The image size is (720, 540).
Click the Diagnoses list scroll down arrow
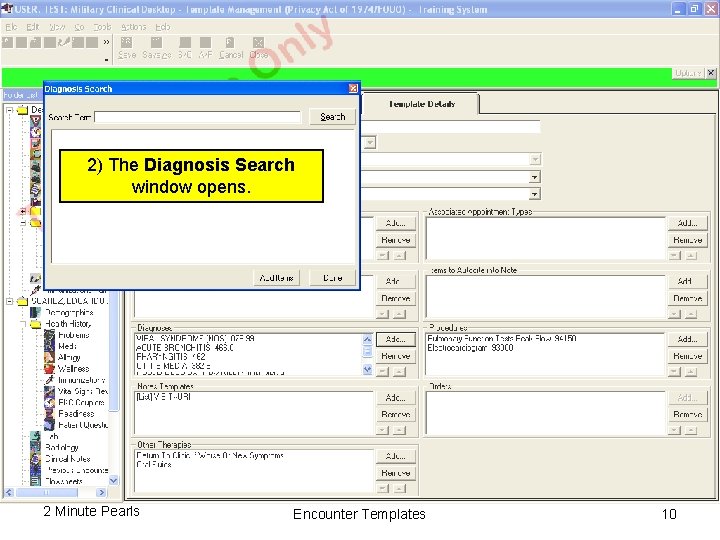[367, 369]
